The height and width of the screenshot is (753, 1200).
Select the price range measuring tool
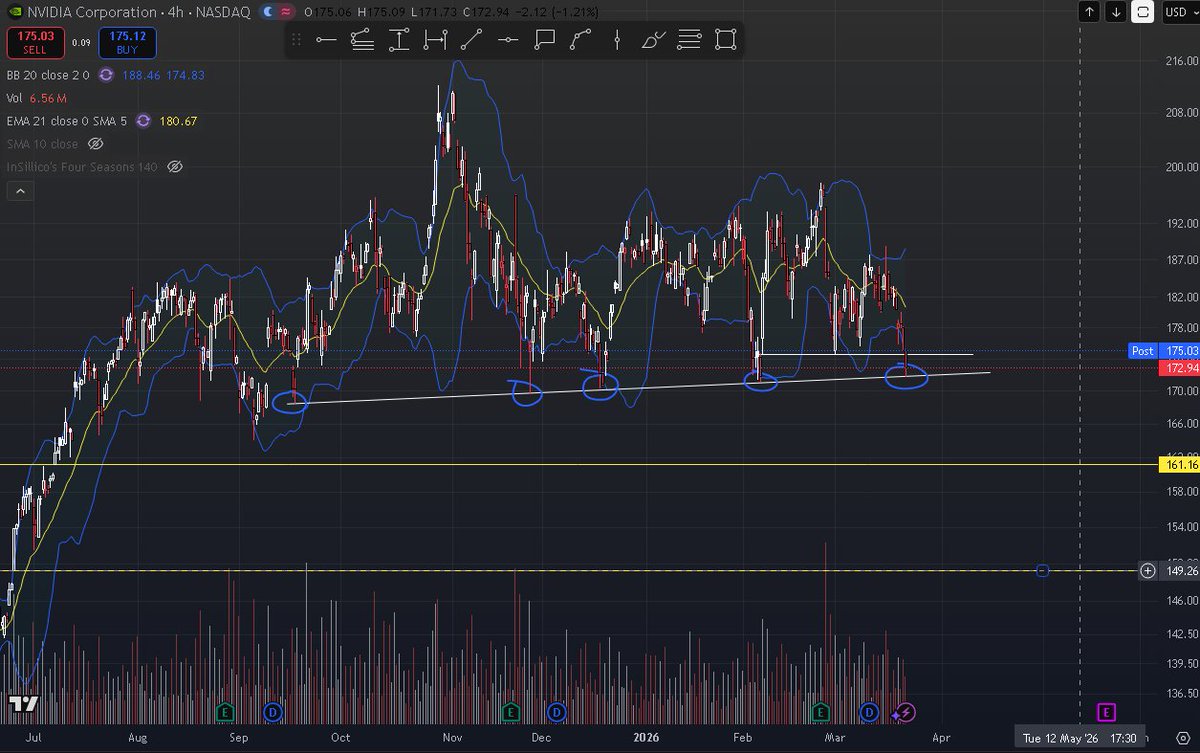pos(399,40)
